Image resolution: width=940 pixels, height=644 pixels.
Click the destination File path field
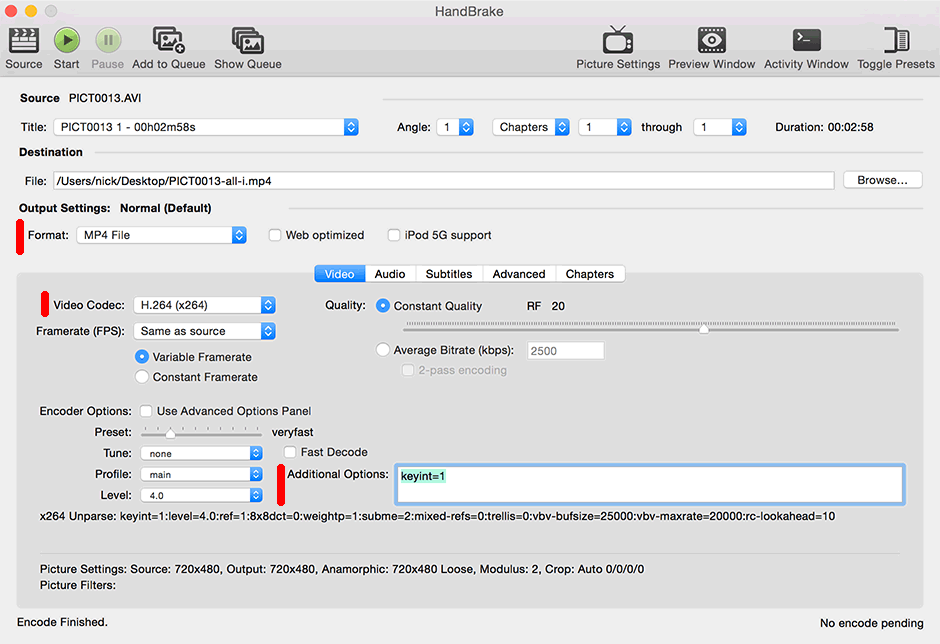(444, 180)
